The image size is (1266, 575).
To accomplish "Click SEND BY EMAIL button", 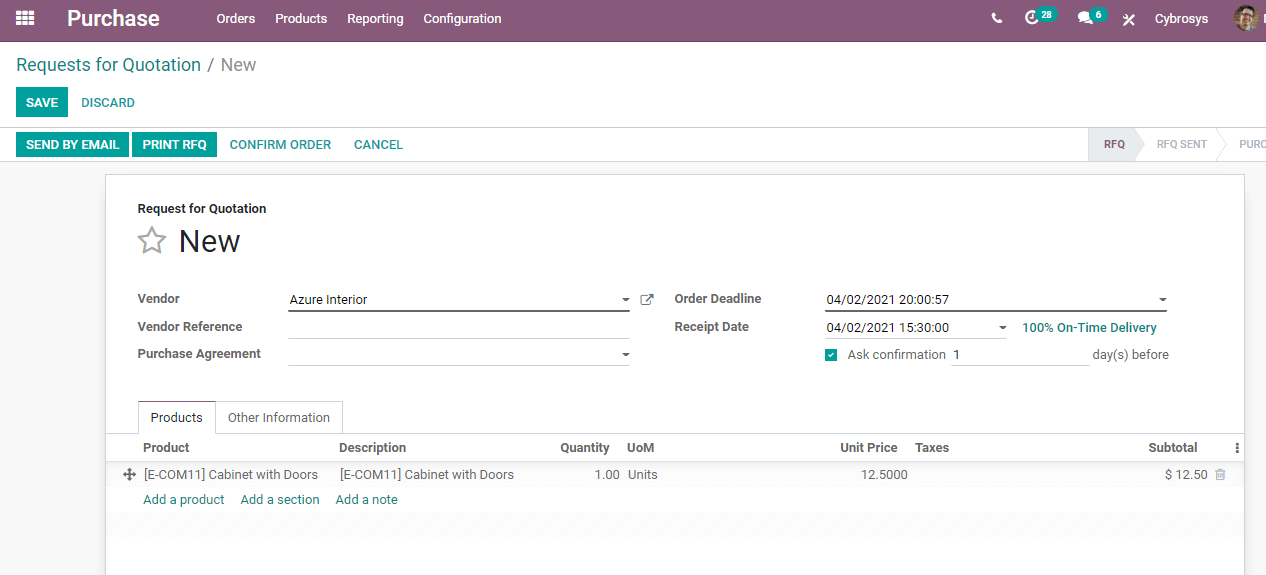I will (x=72, y=145).
